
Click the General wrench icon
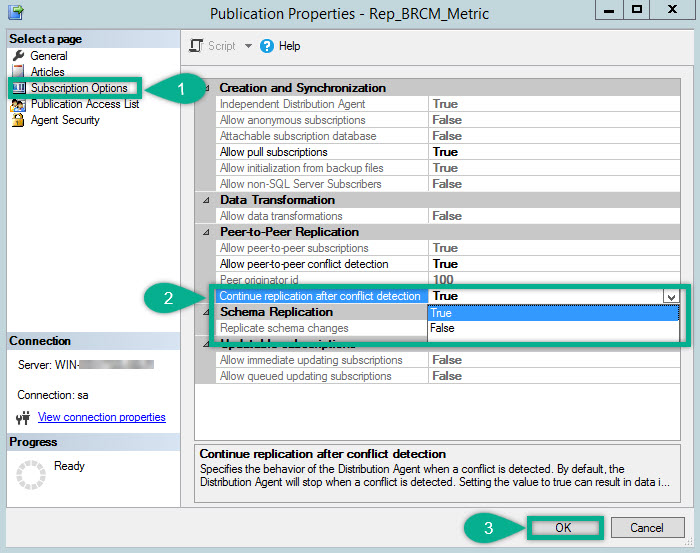click(x=18, y=55)
